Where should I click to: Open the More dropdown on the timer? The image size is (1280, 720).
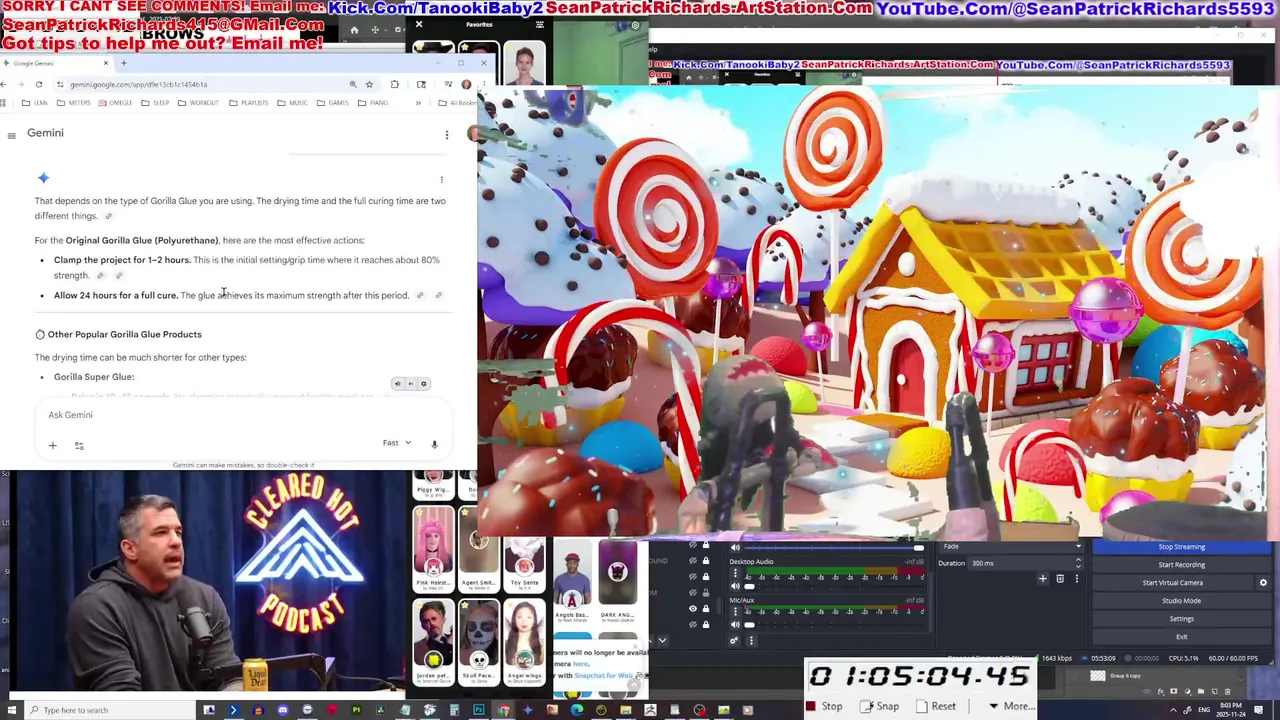pos(1011,706)
